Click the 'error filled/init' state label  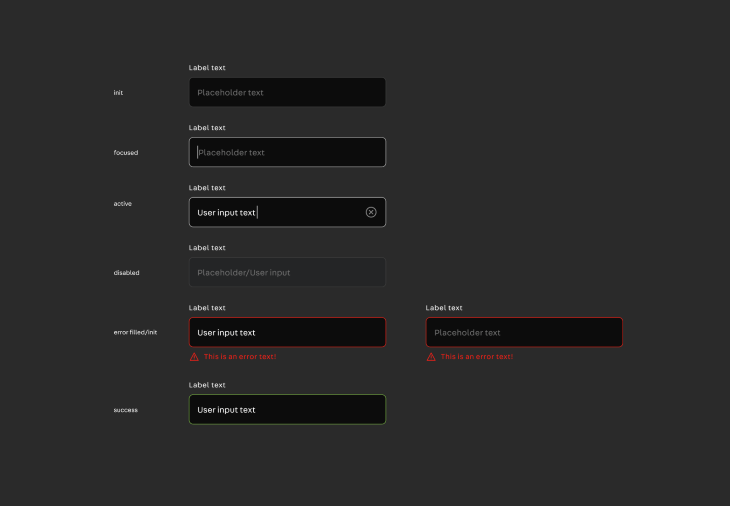point(135,332)
